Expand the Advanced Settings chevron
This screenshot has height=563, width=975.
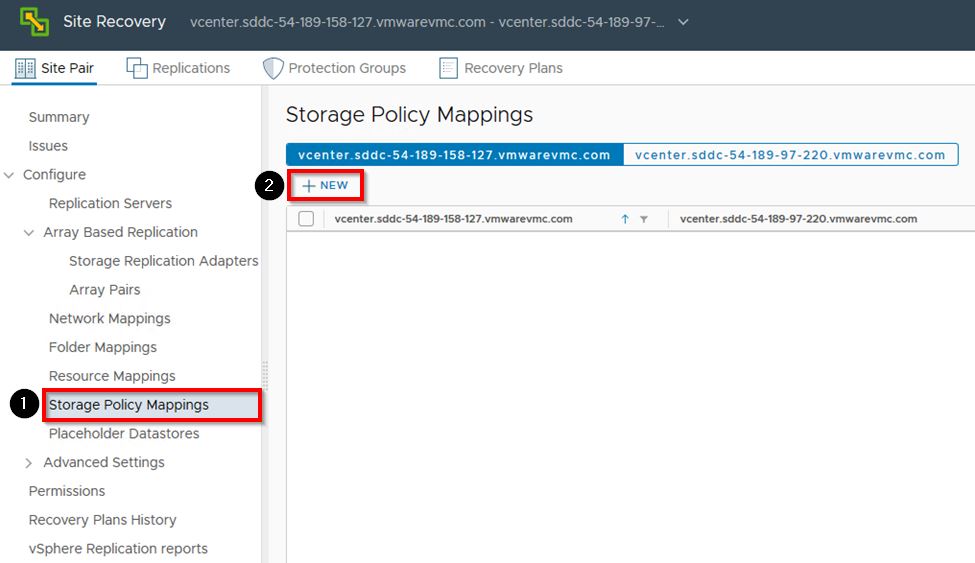[x=29, y=463]
